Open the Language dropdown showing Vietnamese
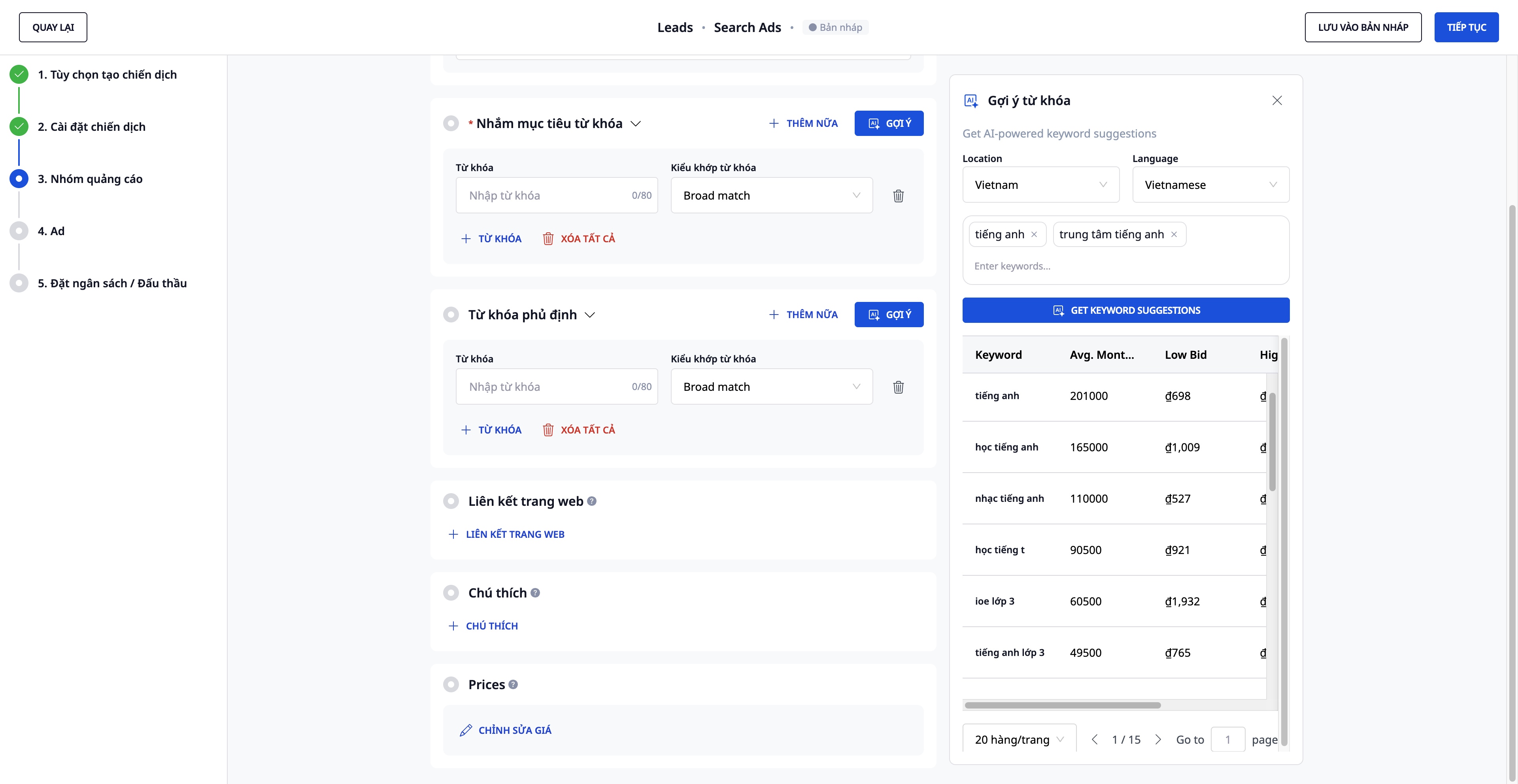The image size is (1518, 784). pyautogui.click(x=1210, y=185)
